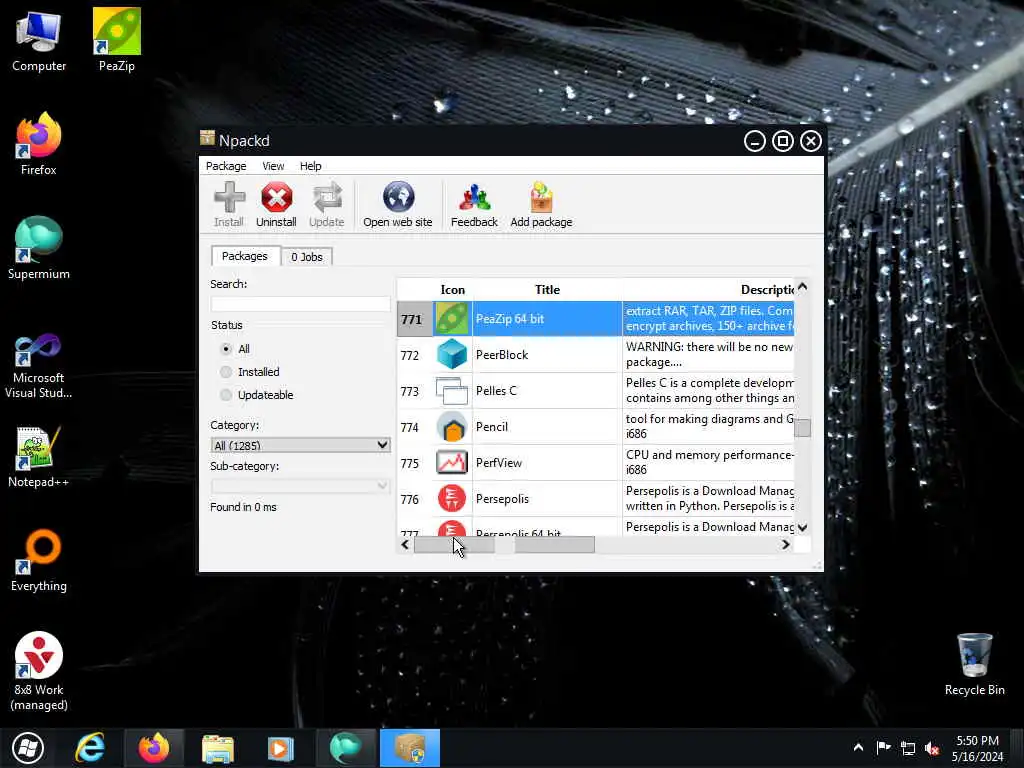The width and height of the screenshot is (1024, 768).
Task: Expand the Category dropdown All (1285)
Action: click(300, 445)
